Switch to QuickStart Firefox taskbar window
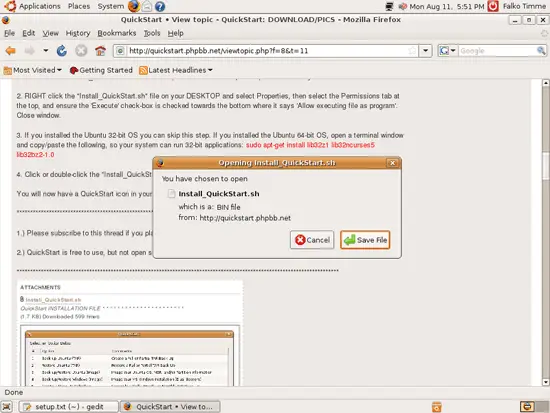 [170, 407]
